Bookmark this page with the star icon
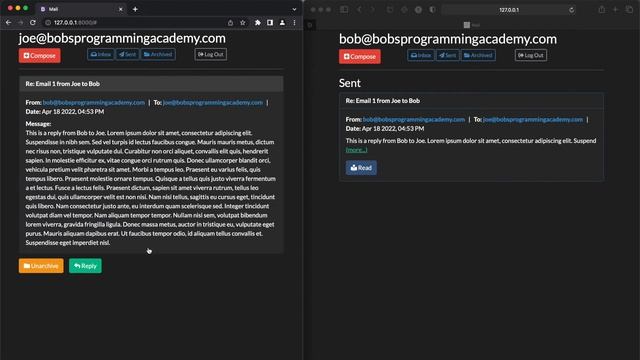Viewport: 640px width, 360px height. tap(243, 23)
